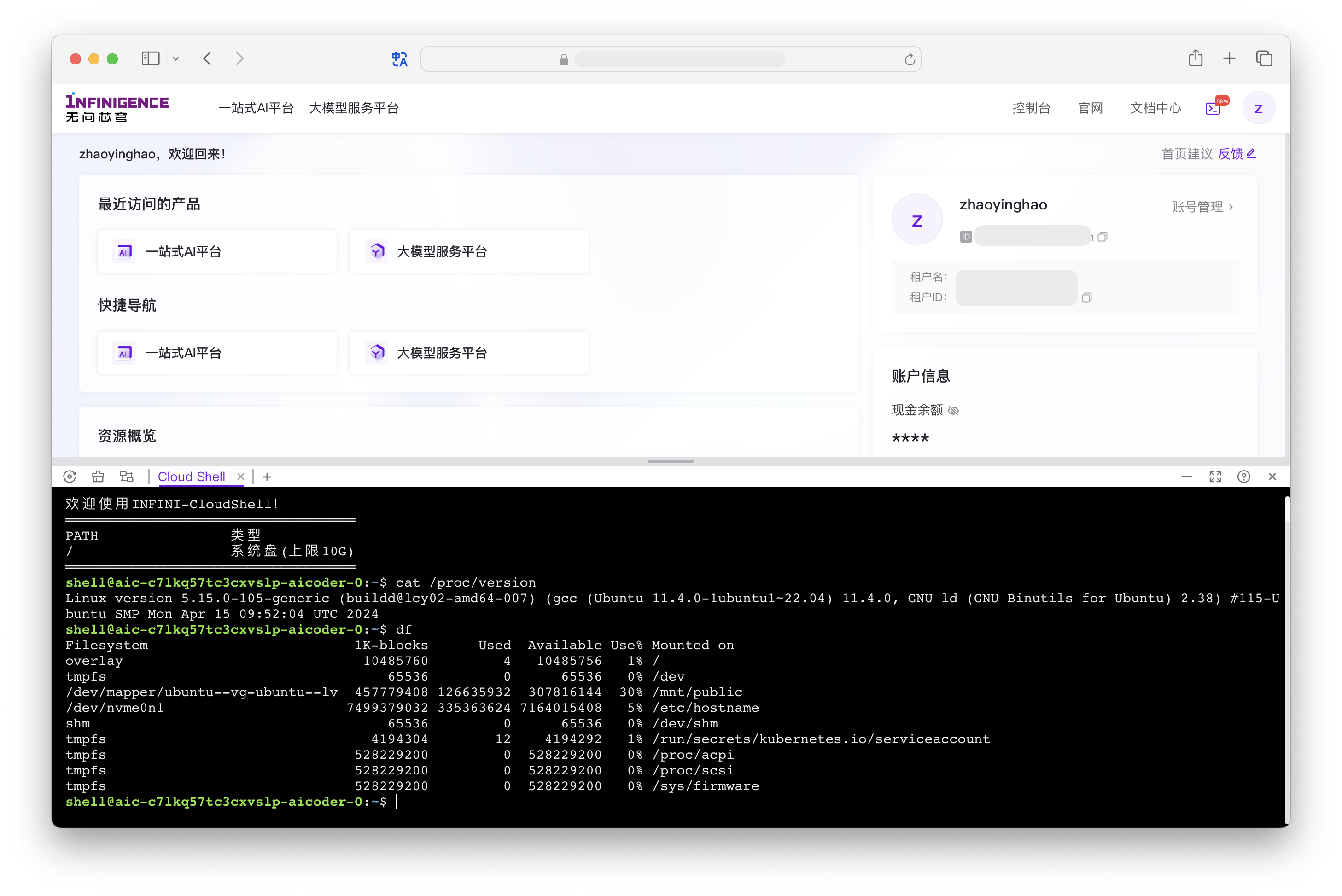The image size is (1342, 896).
Task: Click the Cloud Shell tab icon
Action: [194, 476]
